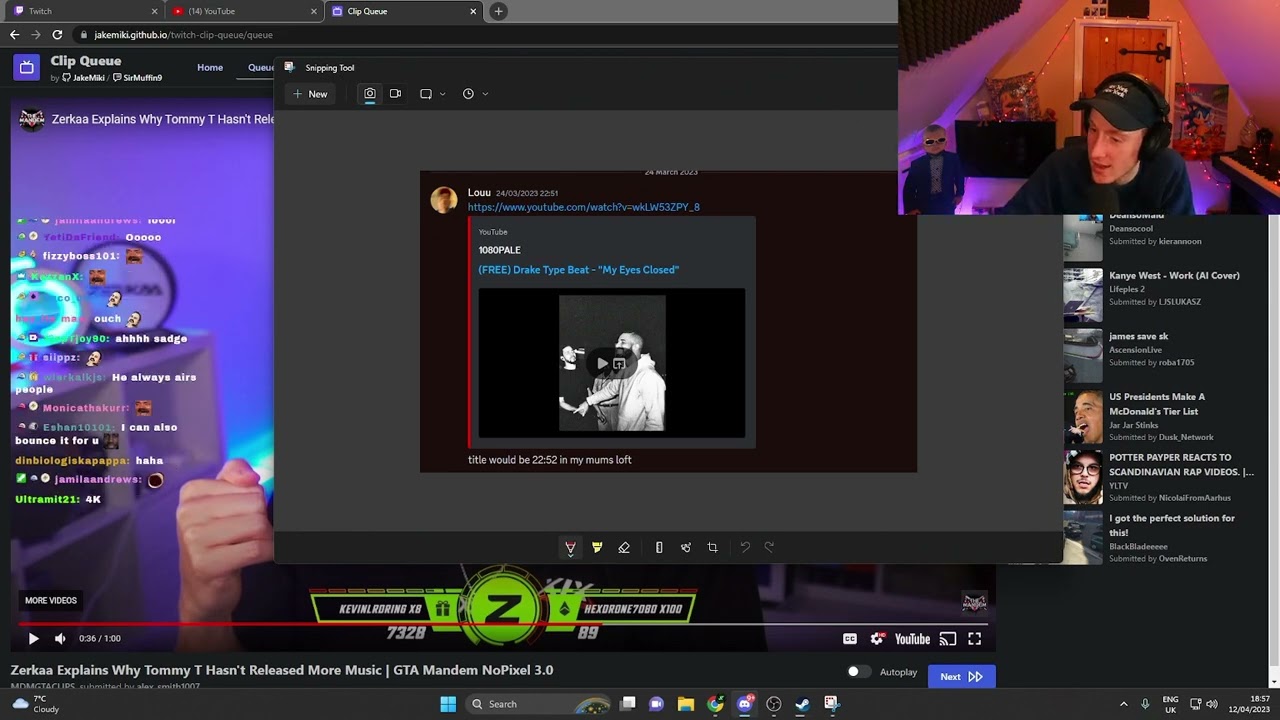Toggle the Autoplay switch
This screenshot has width=1280, height=720.
click(x=858, y=672)
